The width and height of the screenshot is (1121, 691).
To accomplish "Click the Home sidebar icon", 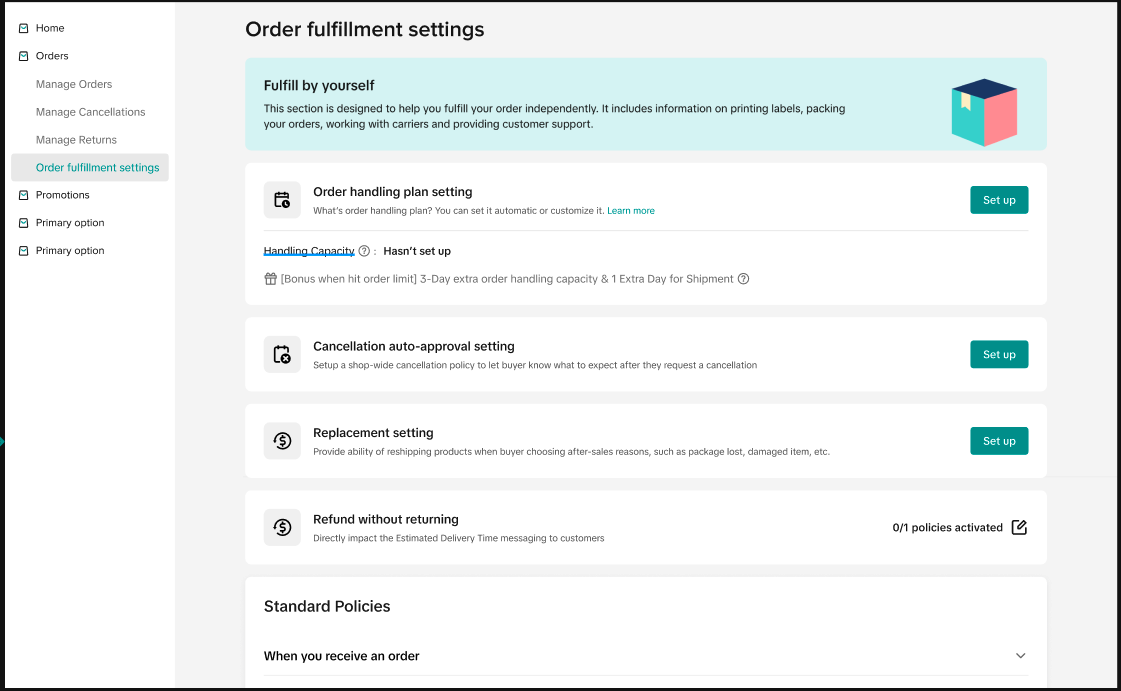I will coord(24,28).
